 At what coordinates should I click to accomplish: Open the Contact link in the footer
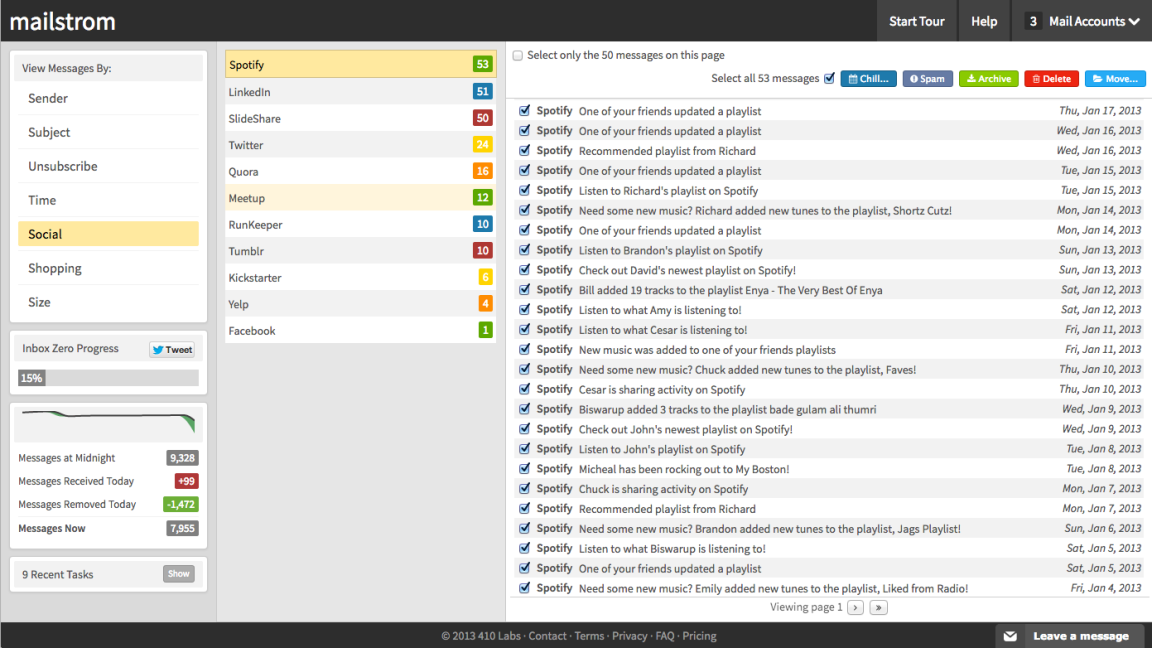[547, 635]
